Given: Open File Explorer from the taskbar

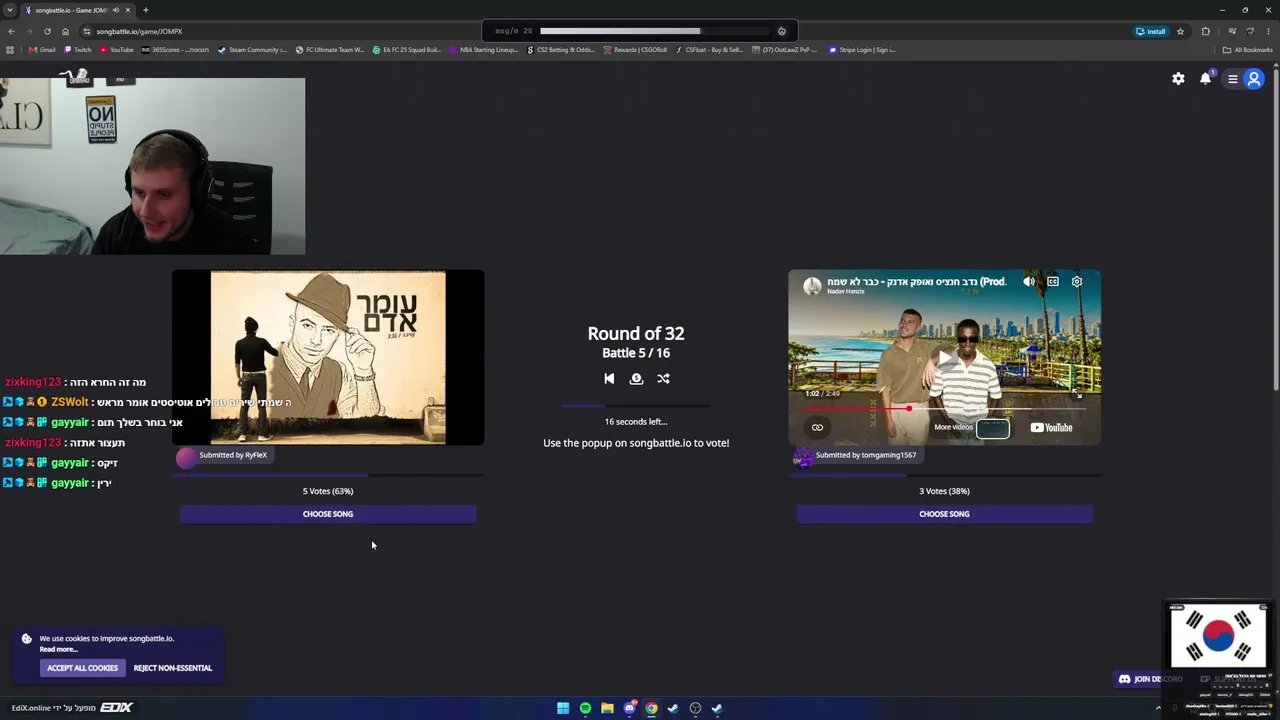Looking at the screenshot, I should tap(607, 708).
